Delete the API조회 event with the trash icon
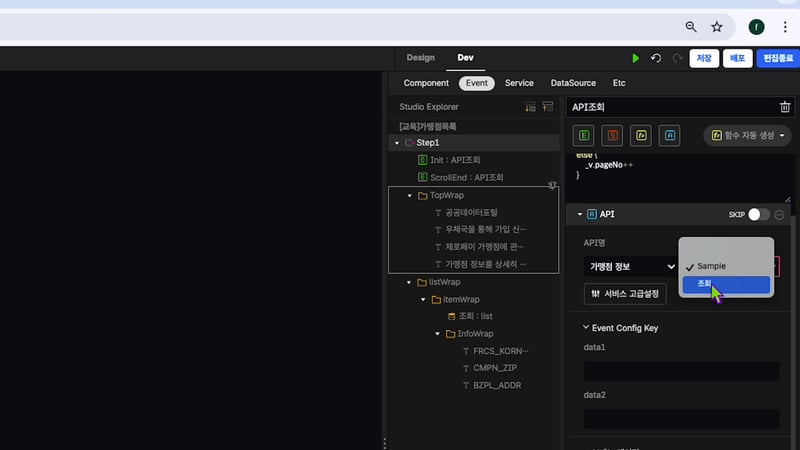Image resolution: width=800 pixels, height=450 pixels. click(785, 107)
